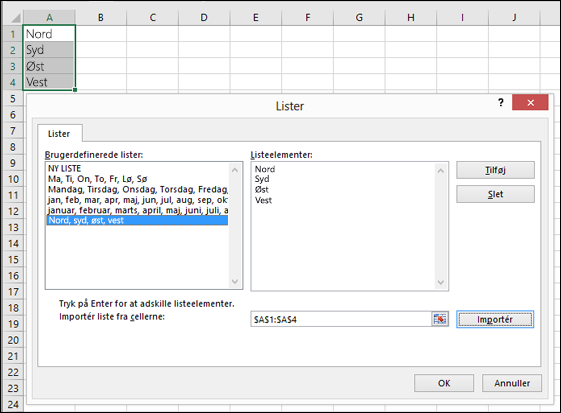The image size is (561, 413).
Task: Select row 24 header
Action: point(13,404)
